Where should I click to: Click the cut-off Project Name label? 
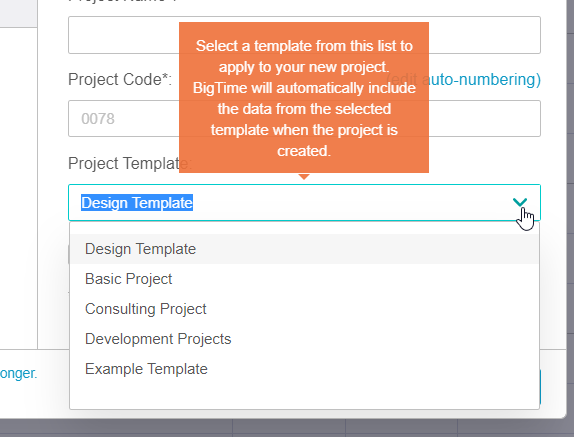pyautogui.click(x=123, y=1)
